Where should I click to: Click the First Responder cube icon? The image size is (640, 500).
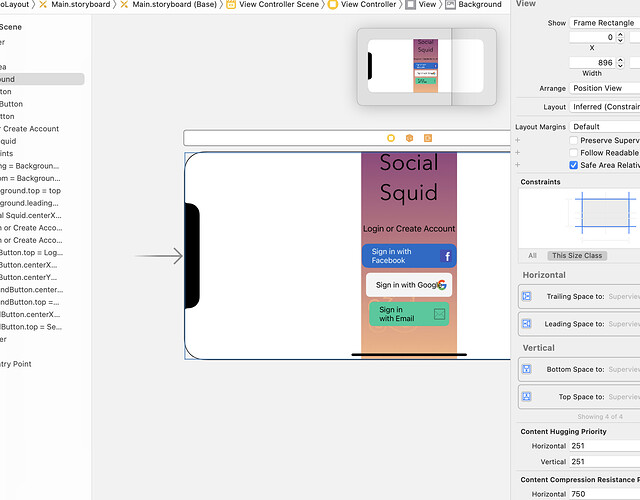tap(409, 138)
